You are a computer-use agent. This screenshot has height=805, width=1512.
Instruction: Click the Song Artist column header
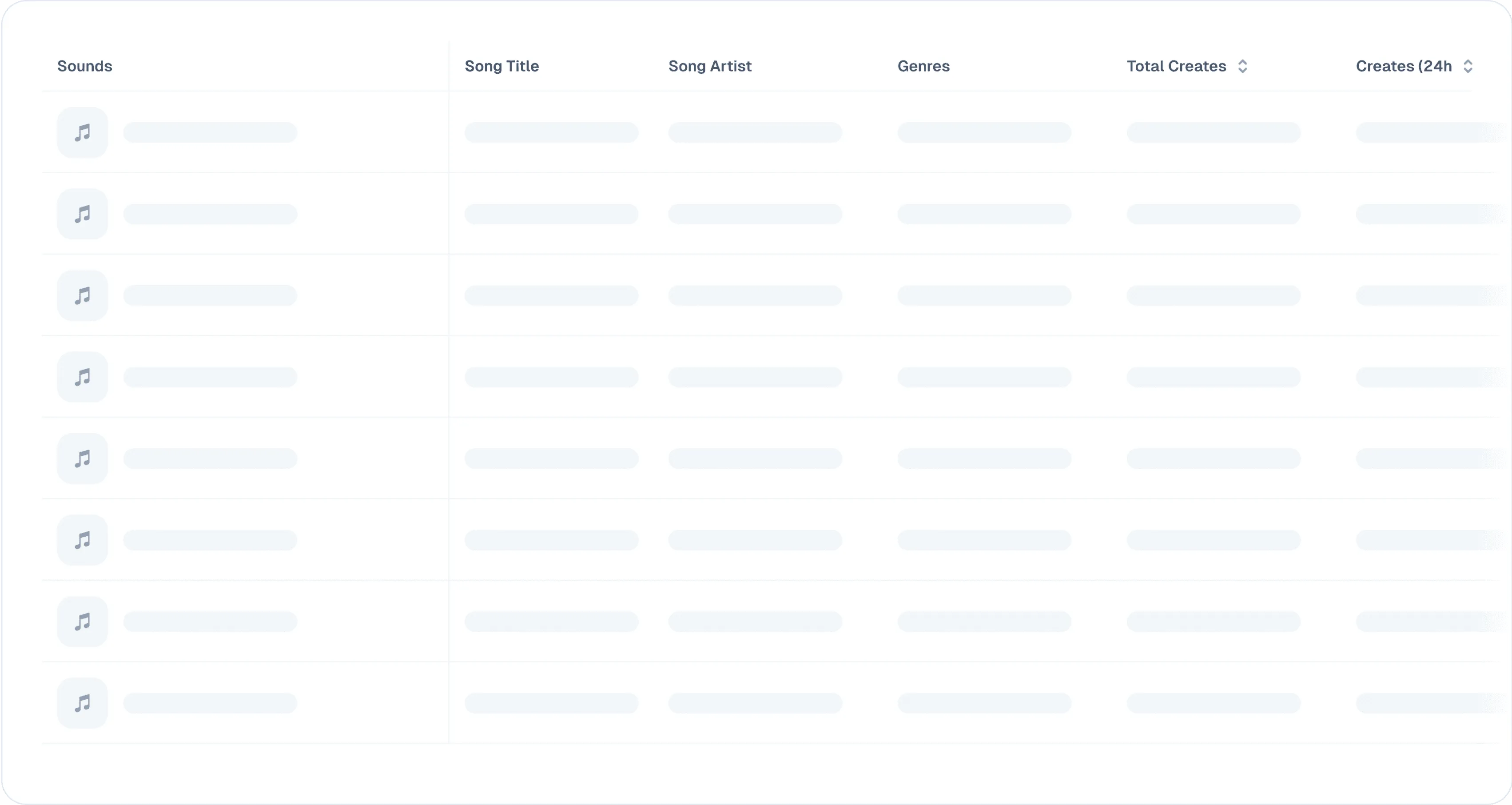coord(710,66)
